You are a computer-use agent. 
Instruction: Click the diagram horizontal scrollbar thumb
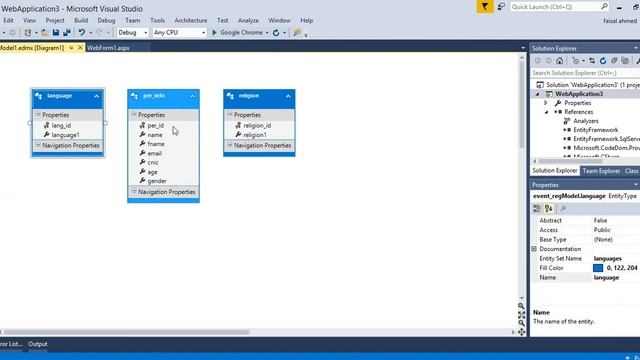[x=127, y=332]
